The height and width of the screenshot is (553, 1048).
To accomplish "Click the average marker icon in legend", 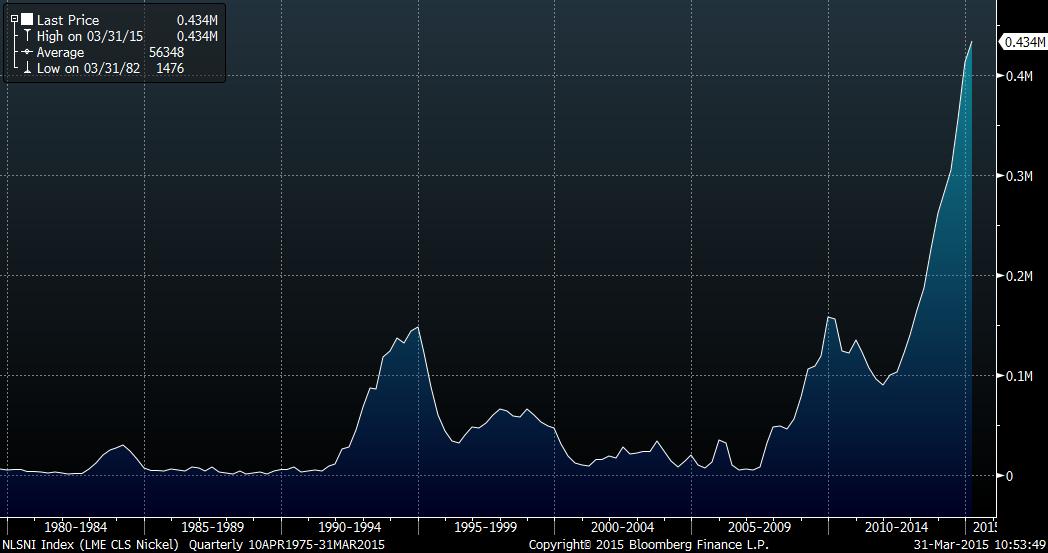I will (x=27, y=52).
